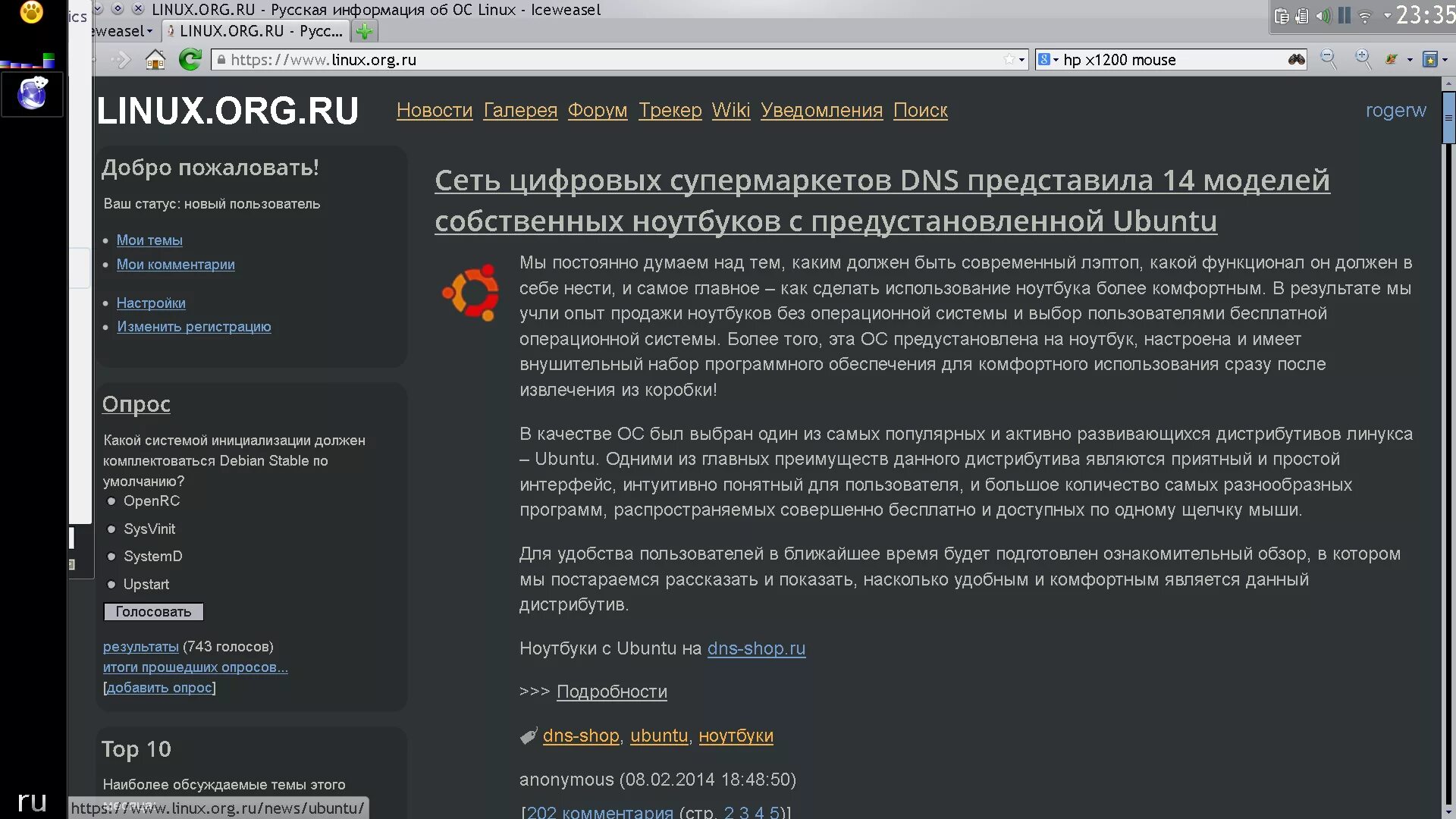This screenshot has height=819, width=1456.
Task: Open the Iceweasel menu dropdown
Action: click(123, 31)
